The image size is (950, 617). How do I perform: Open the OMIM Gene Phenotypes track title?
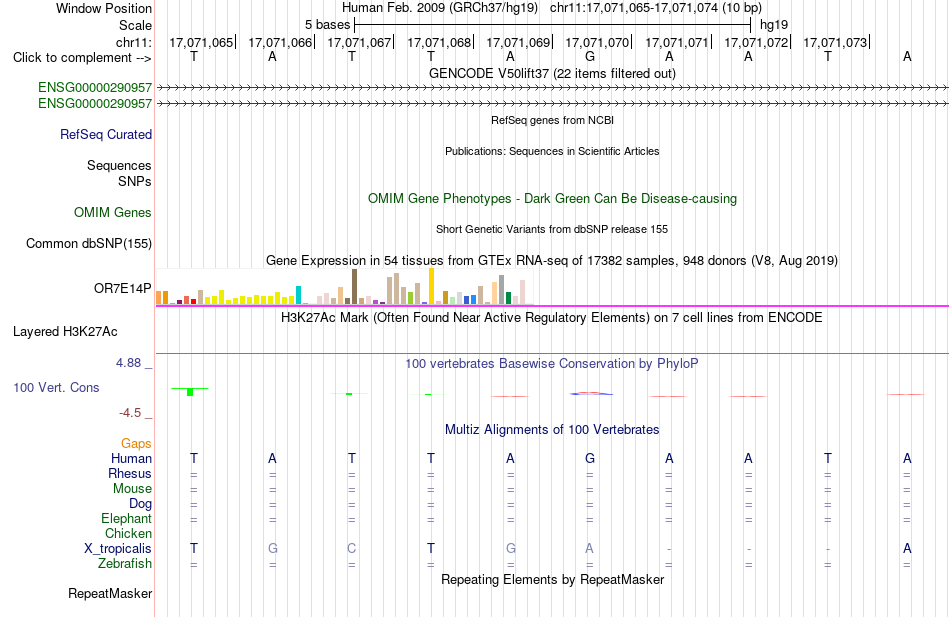[x=552, y=199]
